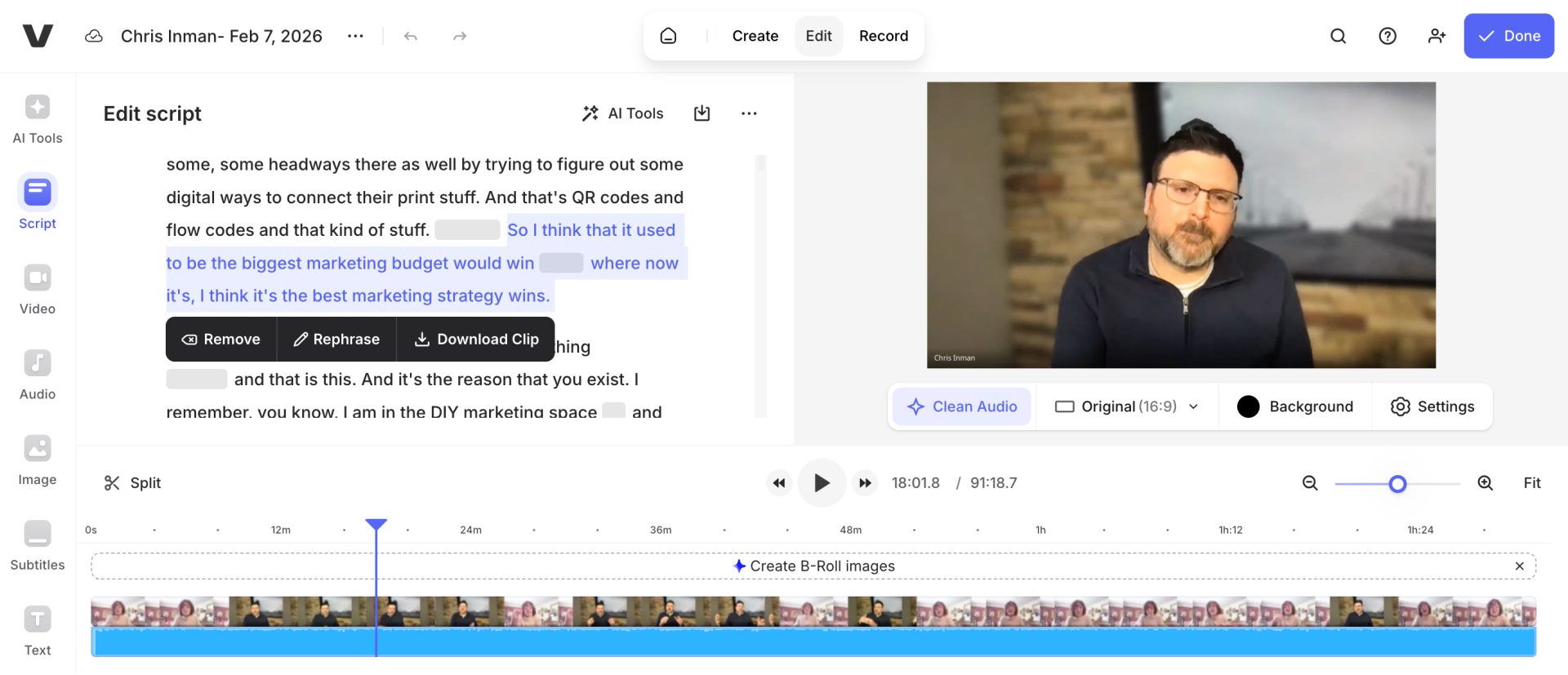Click the video thumbnail strip track
This screenshot has height=675, width=1568.
(813, 611)
